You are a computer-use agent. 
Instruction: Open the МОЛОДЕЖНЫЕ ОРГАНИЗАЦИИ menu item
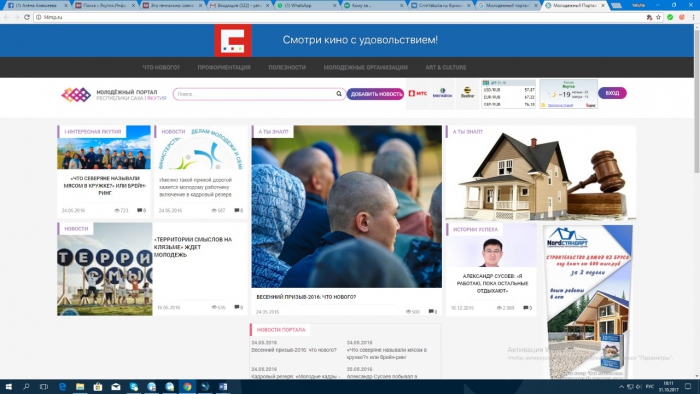click(x=366, y=67)
